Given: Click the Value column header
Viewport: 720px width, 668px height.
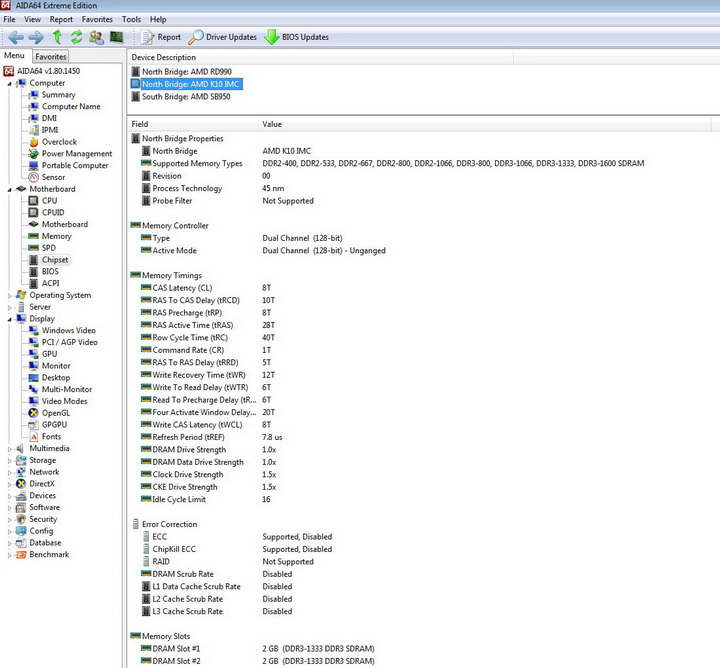Looking at the screenshot, I should click(x=484, y=124).
